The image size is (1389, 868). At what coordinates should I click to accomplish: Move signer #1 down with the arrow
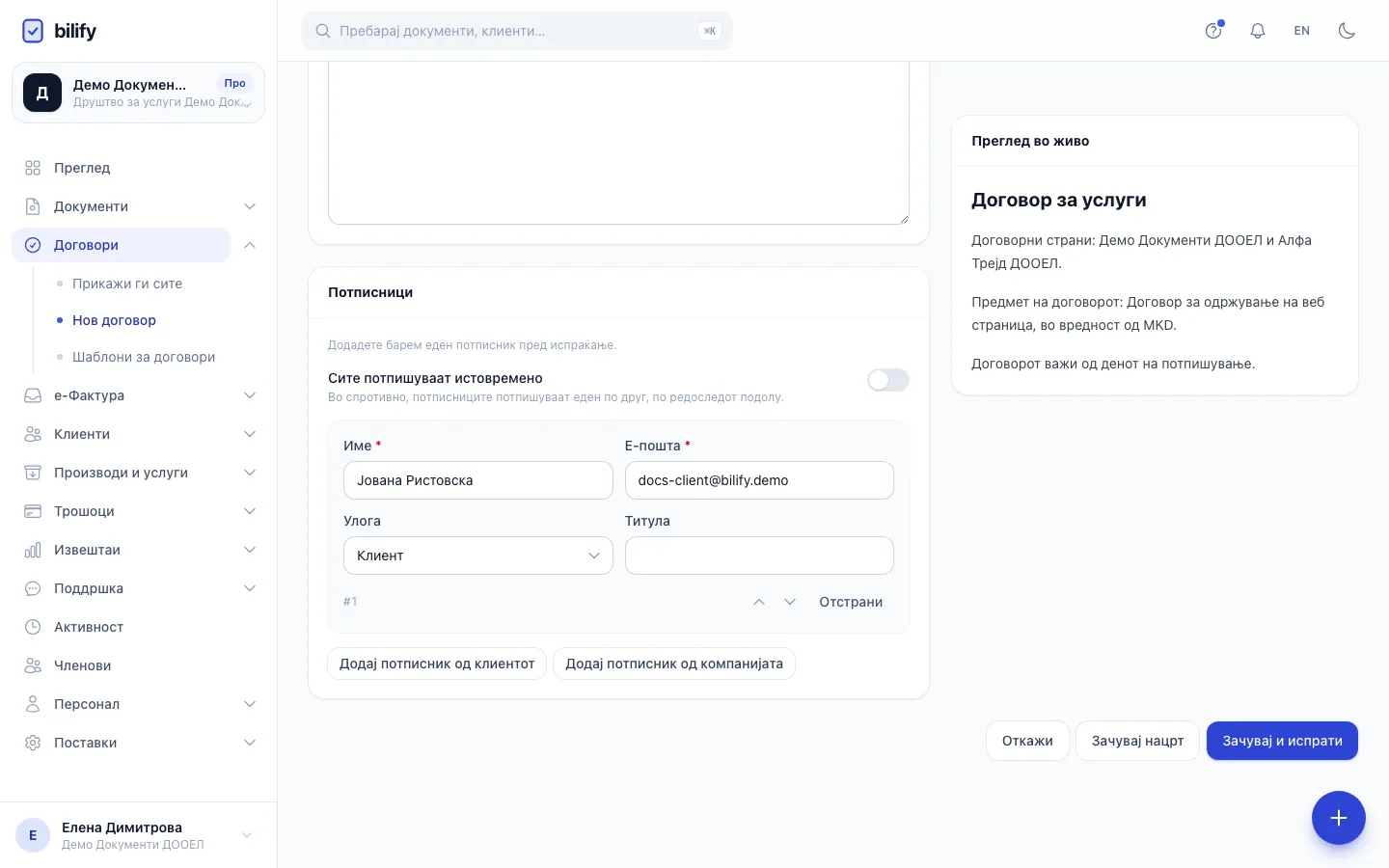(790, 602)
